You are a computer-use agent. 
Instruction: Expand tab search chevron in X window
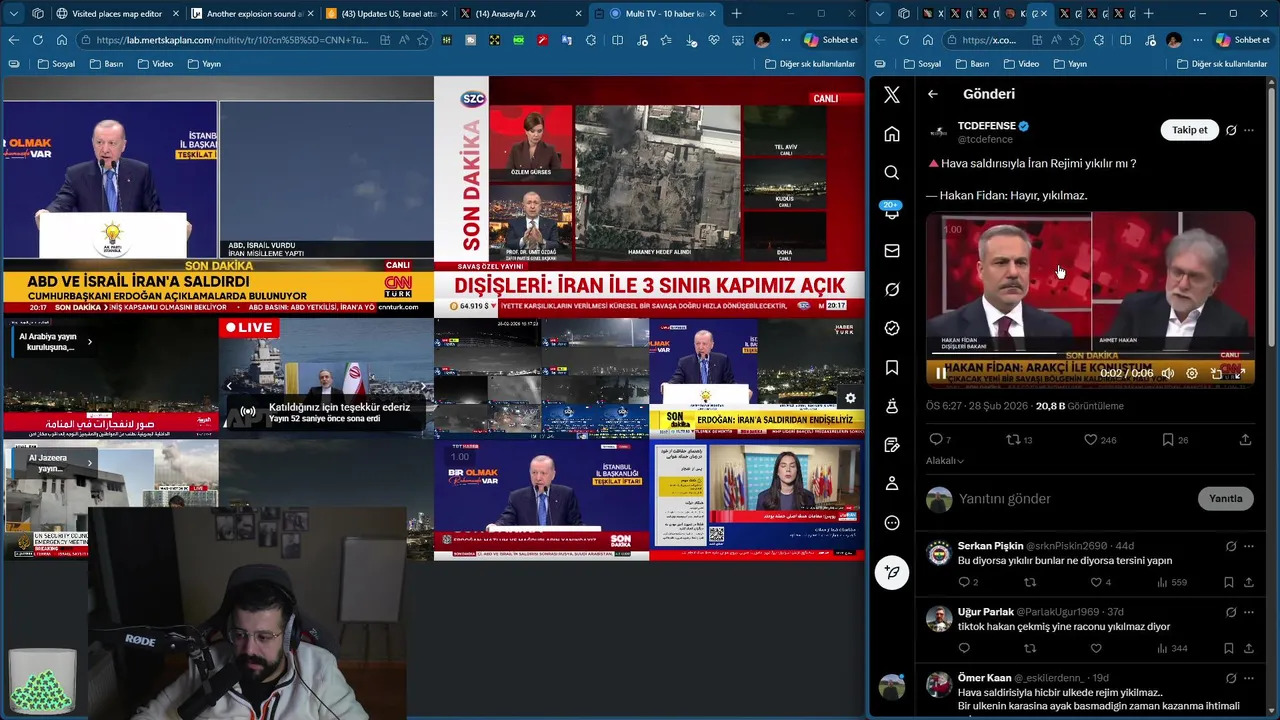pyautogui.click(x=880, y=13)
